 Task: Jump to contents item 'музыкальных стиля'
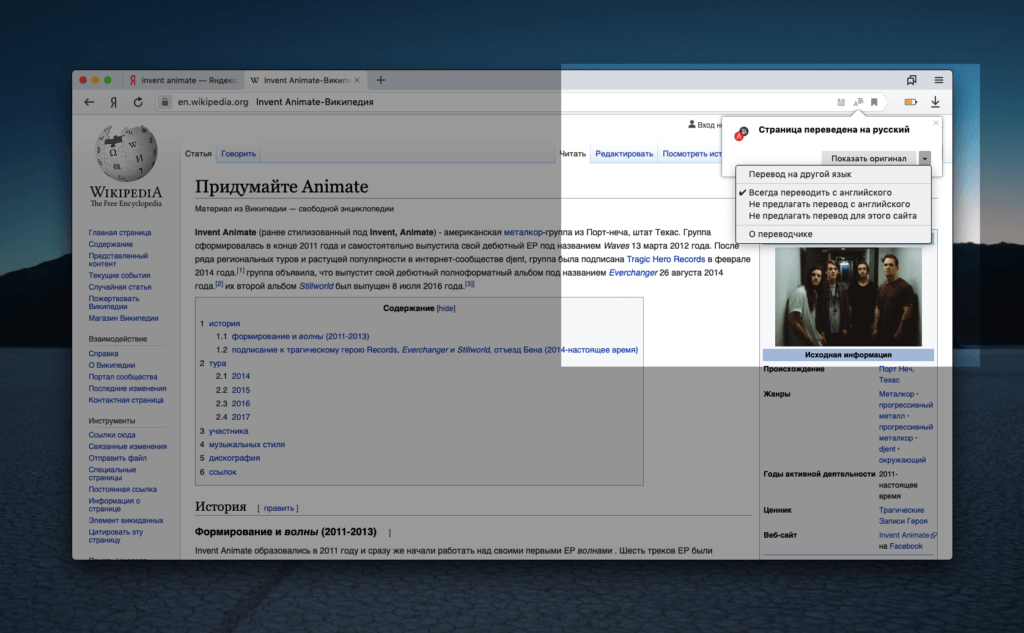coord(247,445)
